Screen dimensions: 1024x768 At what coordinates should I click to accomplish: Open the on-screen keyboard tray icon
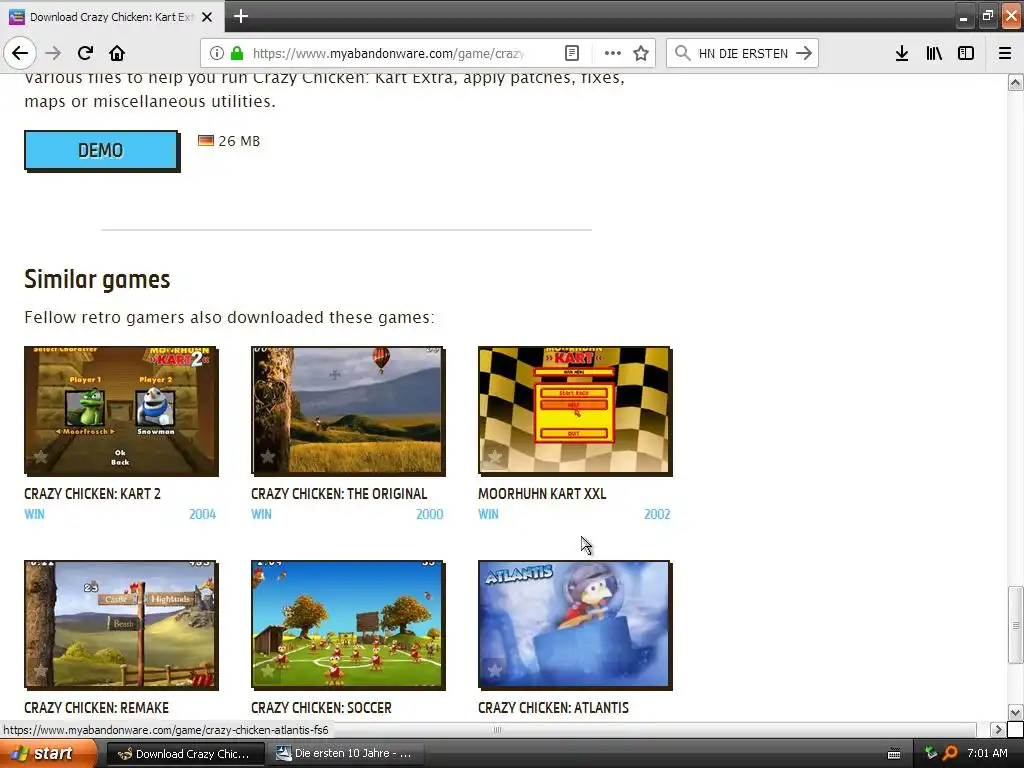point(894,754)
